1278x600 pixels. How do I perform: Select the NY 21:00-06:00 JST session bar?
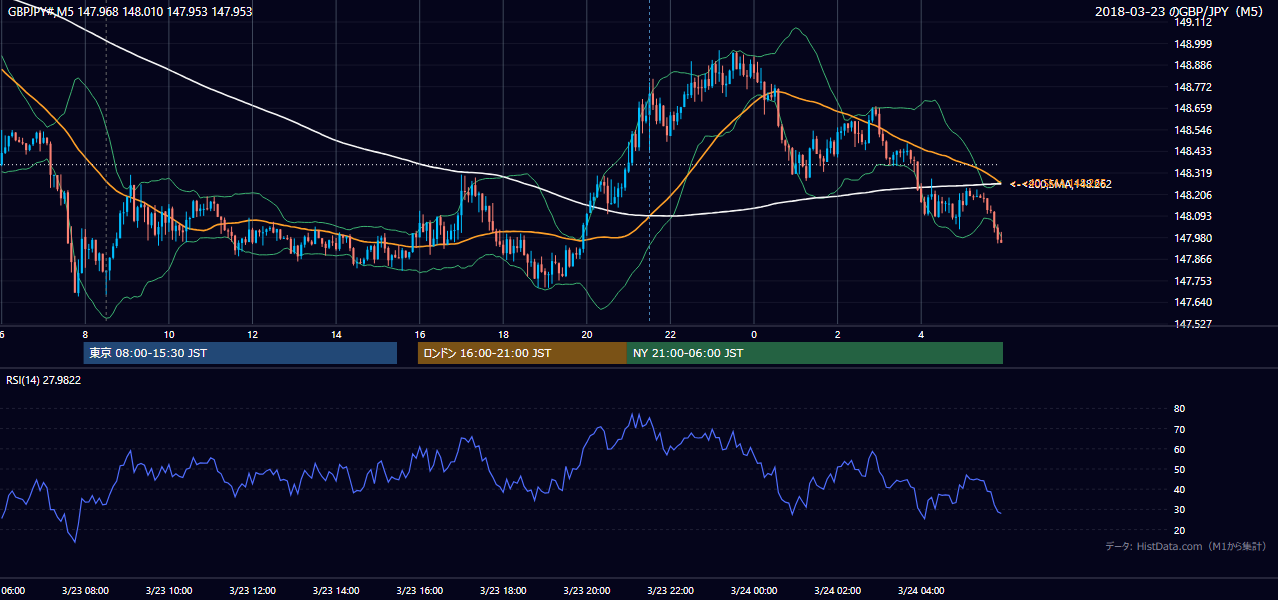point(815,353)
